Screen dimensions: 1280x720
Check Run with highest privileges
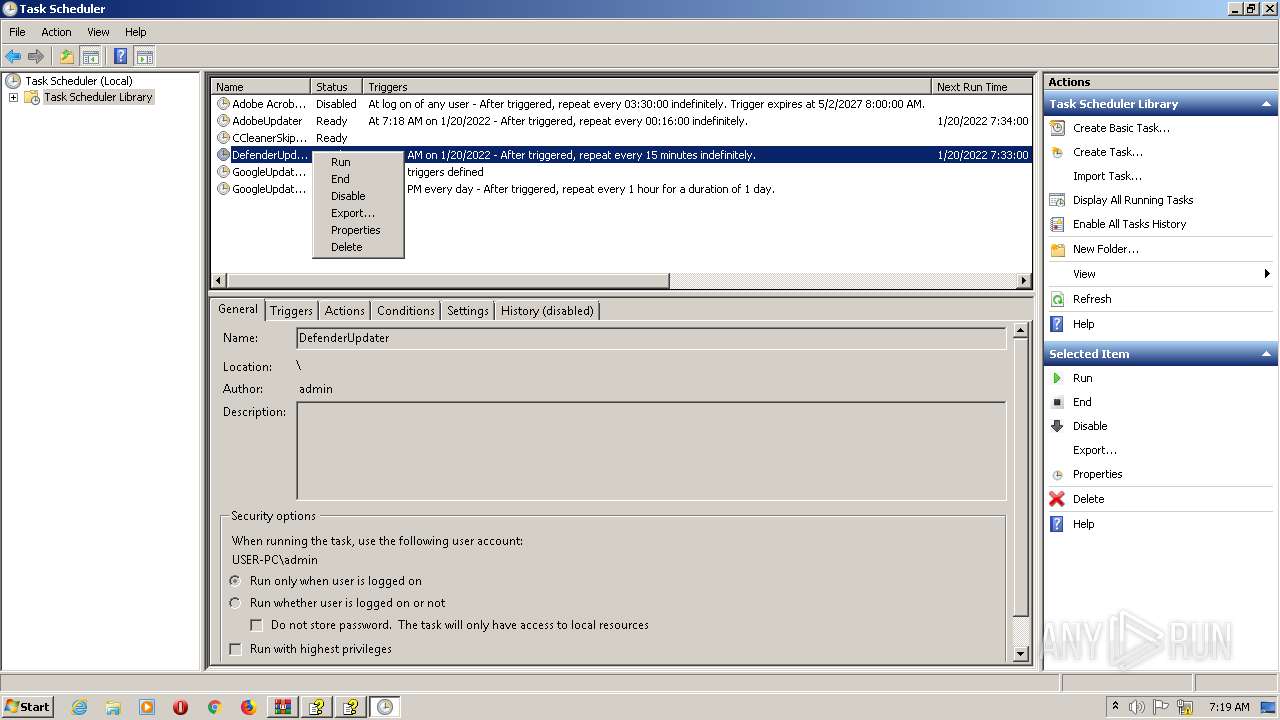[x=236, y=649]
